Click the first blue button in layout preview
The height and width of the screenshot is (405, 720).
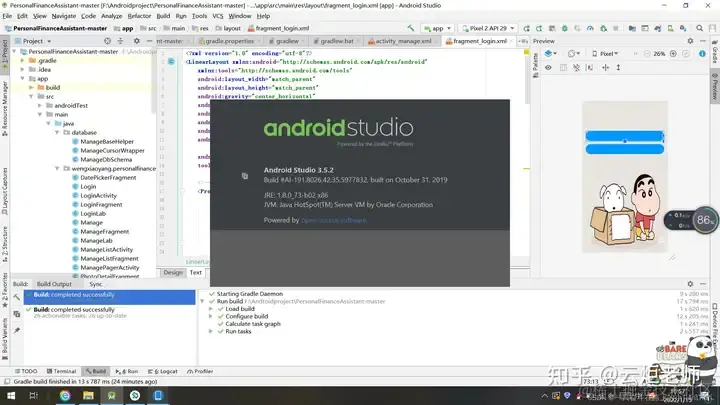coord(624,136)
